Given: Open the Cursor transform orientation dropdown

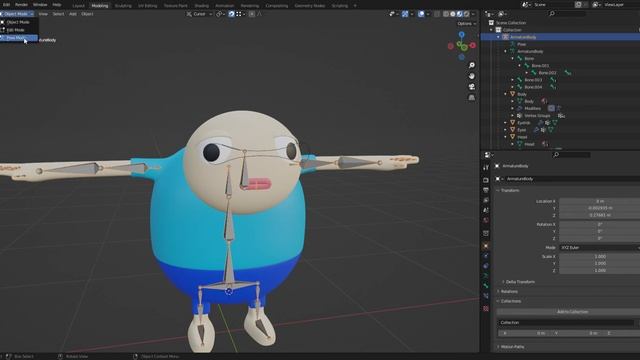Looking at the screenshot, I should [199, 14].
